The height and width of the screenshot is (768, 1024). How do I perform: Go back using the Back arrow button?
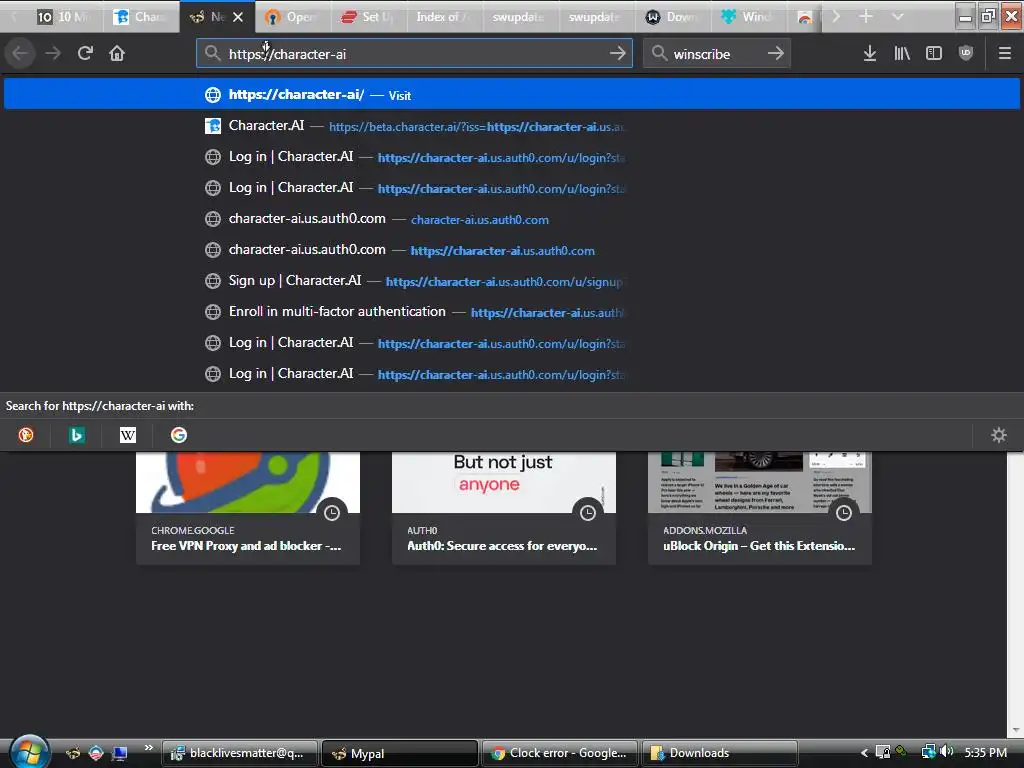click(20, 53)
